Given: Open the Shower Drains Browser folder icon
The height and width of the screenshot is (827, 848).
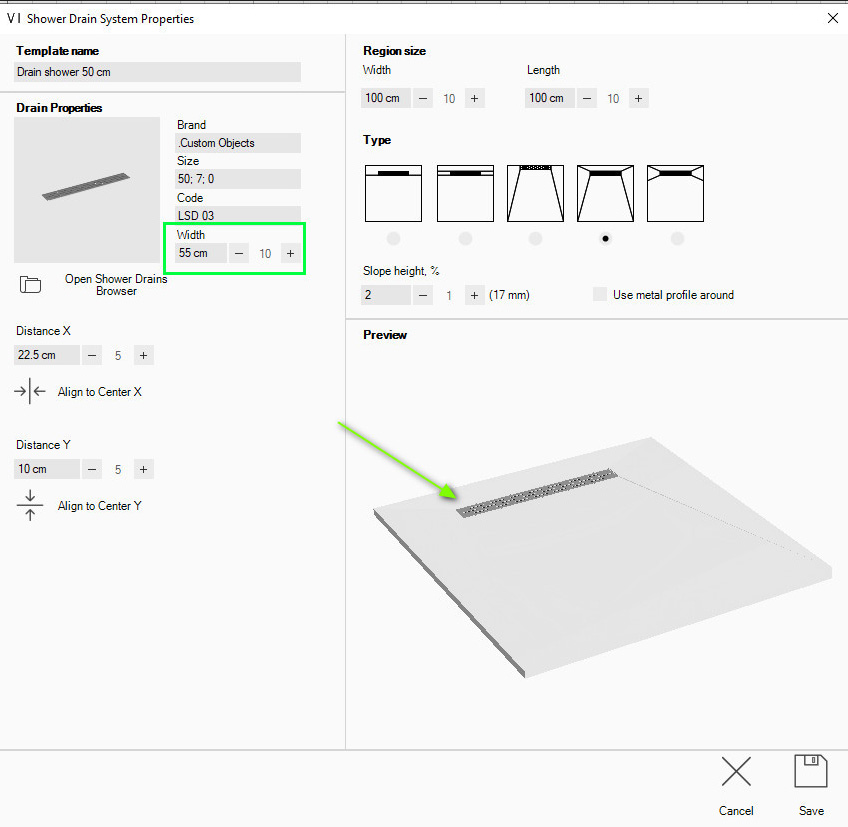Looking at the screenshot, I should point(30,284).
